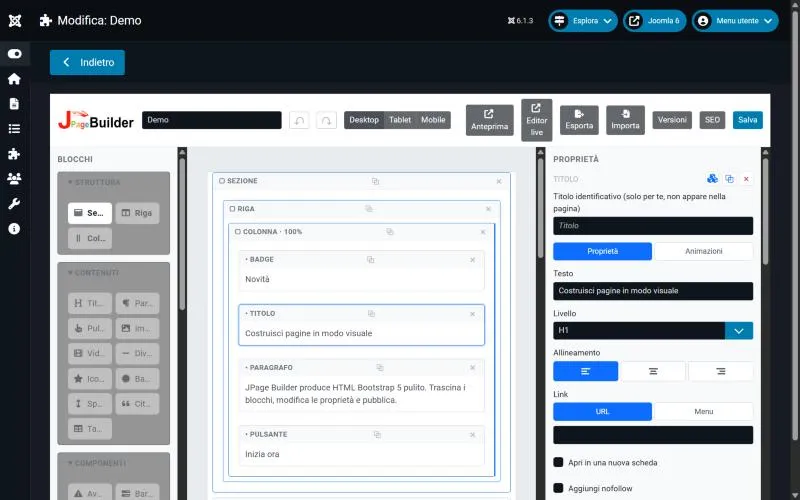The width and height of the screenshot is (800, 500).
Task: Select the Animazioni tab
Action: (704, 251)
